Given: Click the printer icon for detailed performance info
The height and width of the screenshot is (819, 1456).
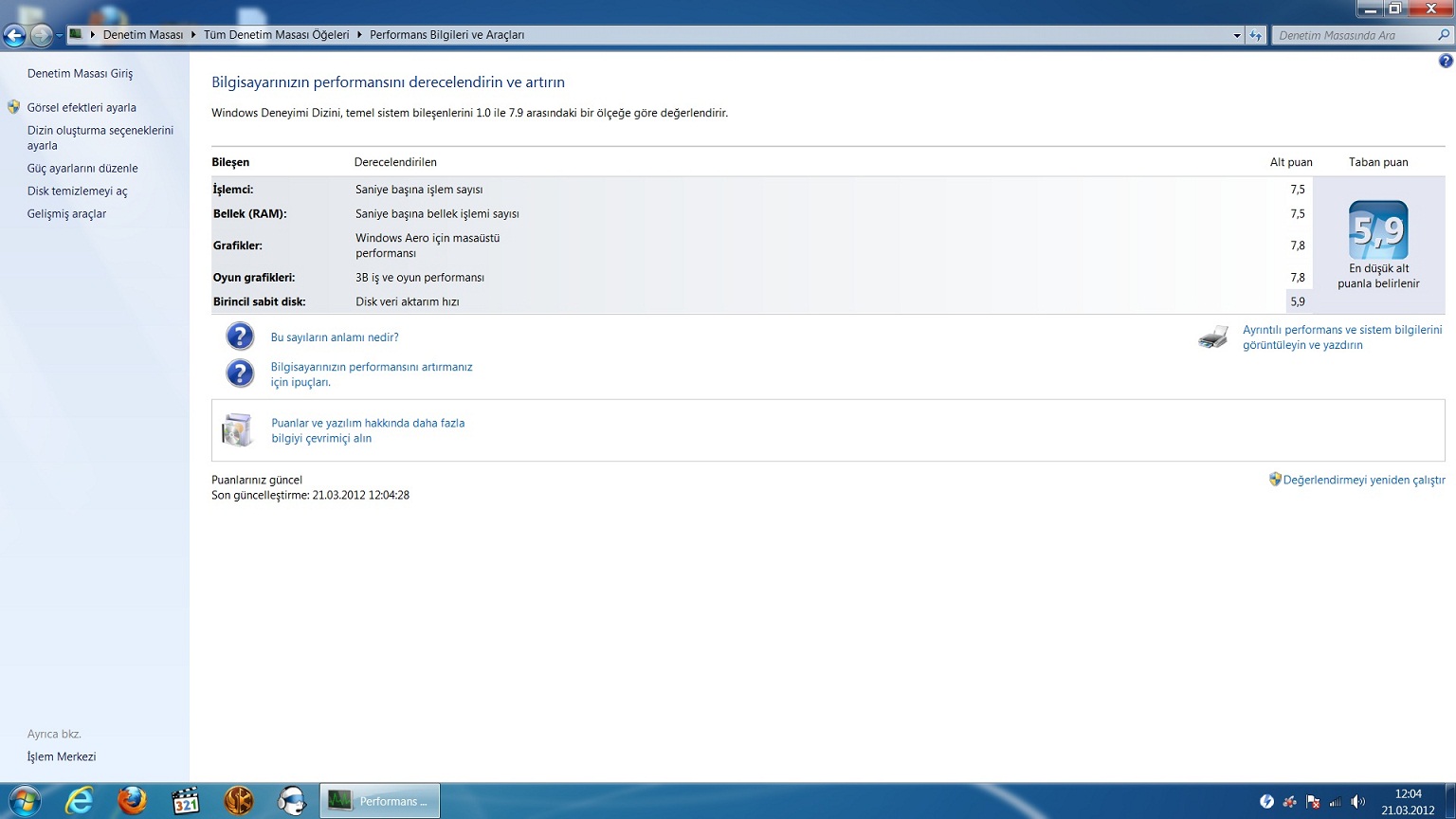Looking at the screenshot, I should coord(1213,337).
